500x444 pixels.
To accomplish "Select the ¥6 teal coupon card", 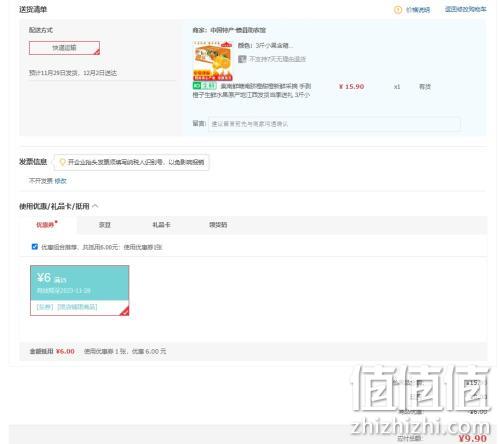I will click(x=80, y=290).
